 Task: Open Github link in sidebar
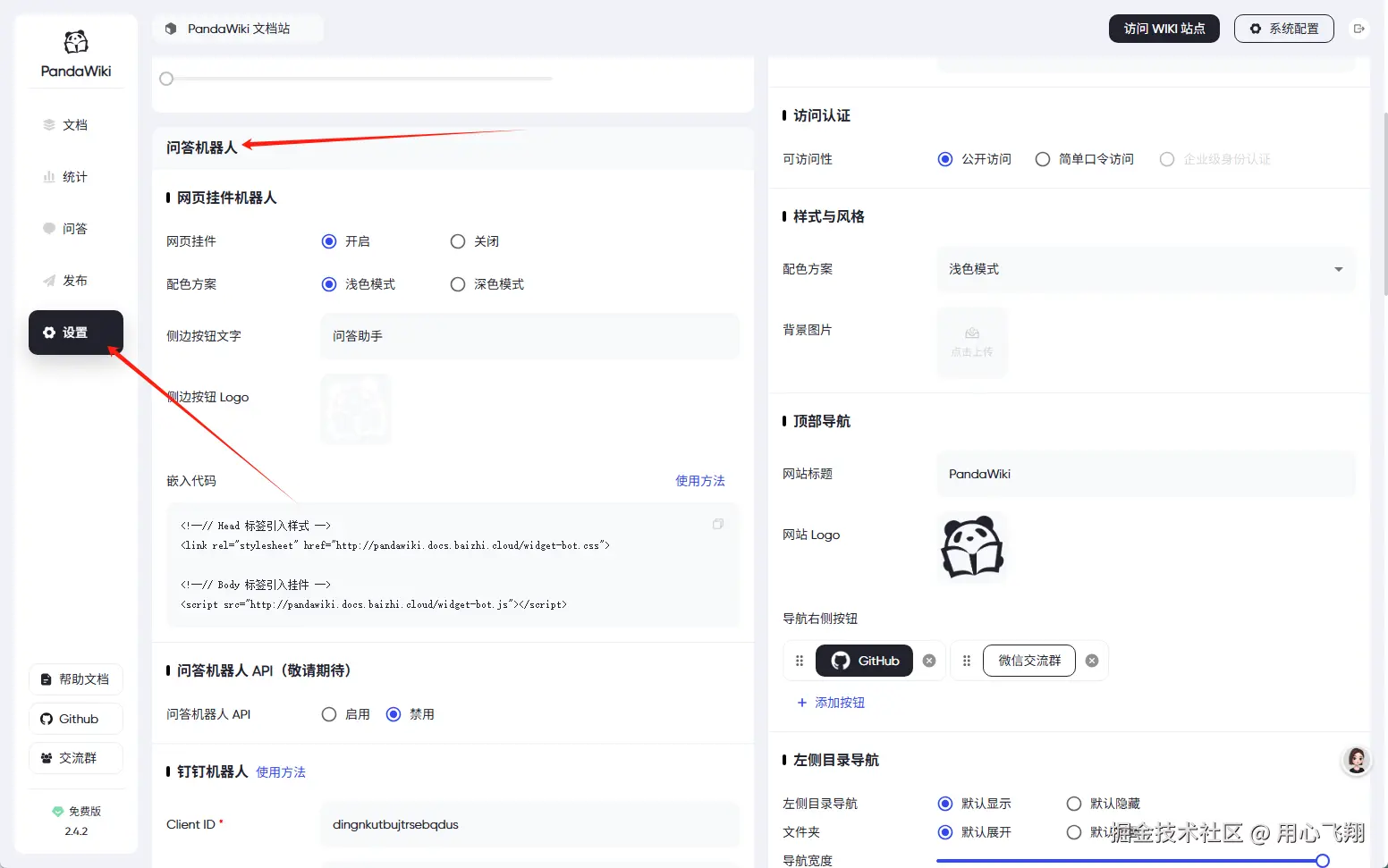(76, 719)
